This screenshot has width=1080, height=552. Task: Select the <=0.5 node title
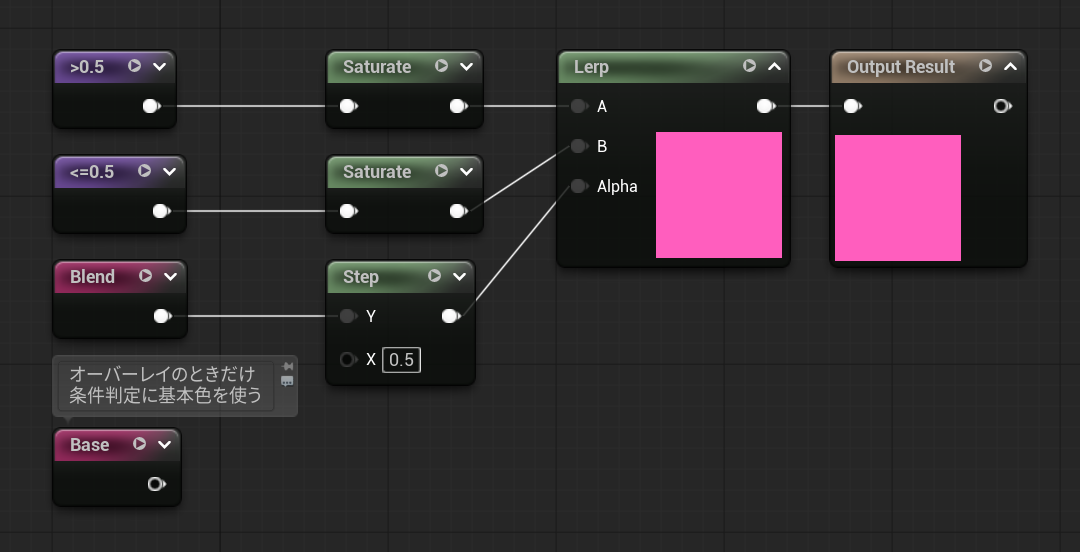[92, 172]
